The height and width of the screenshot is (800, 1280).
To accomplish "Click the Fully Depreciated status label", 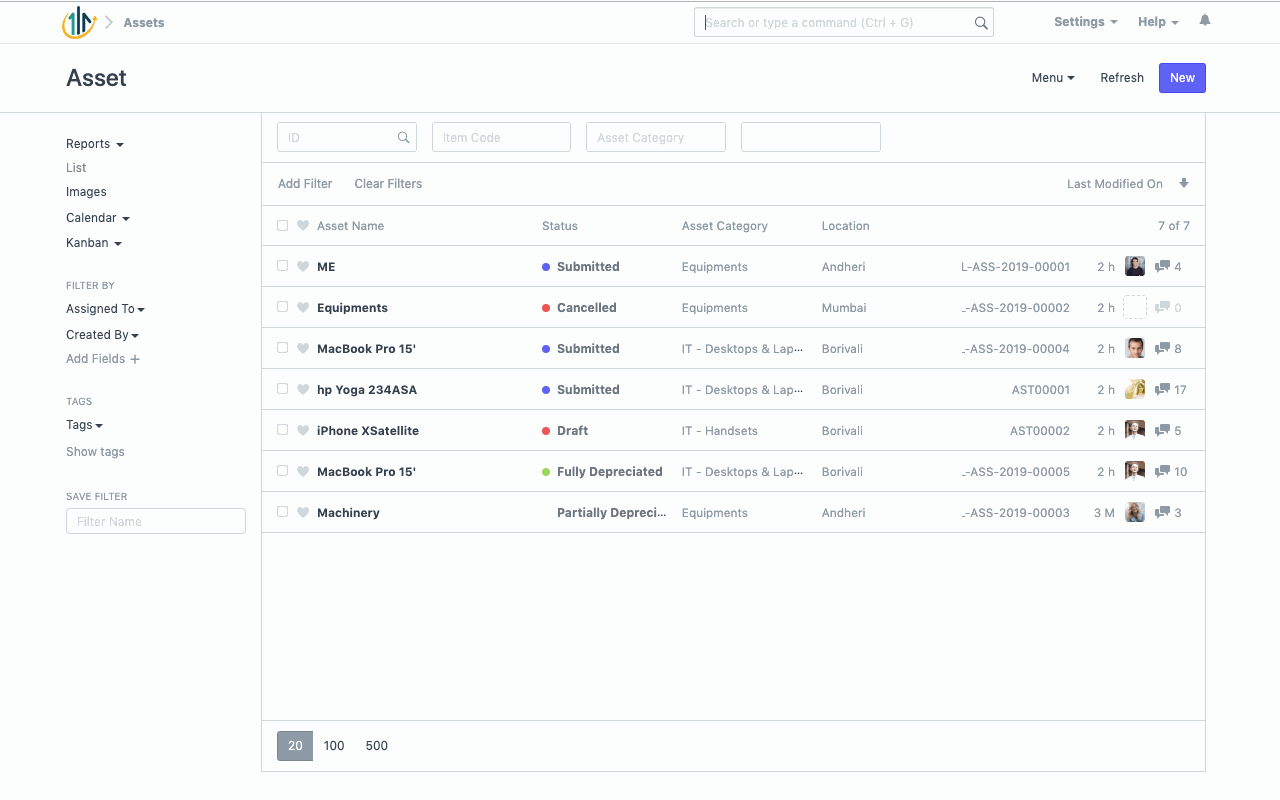I will click(x=610, y=472).
